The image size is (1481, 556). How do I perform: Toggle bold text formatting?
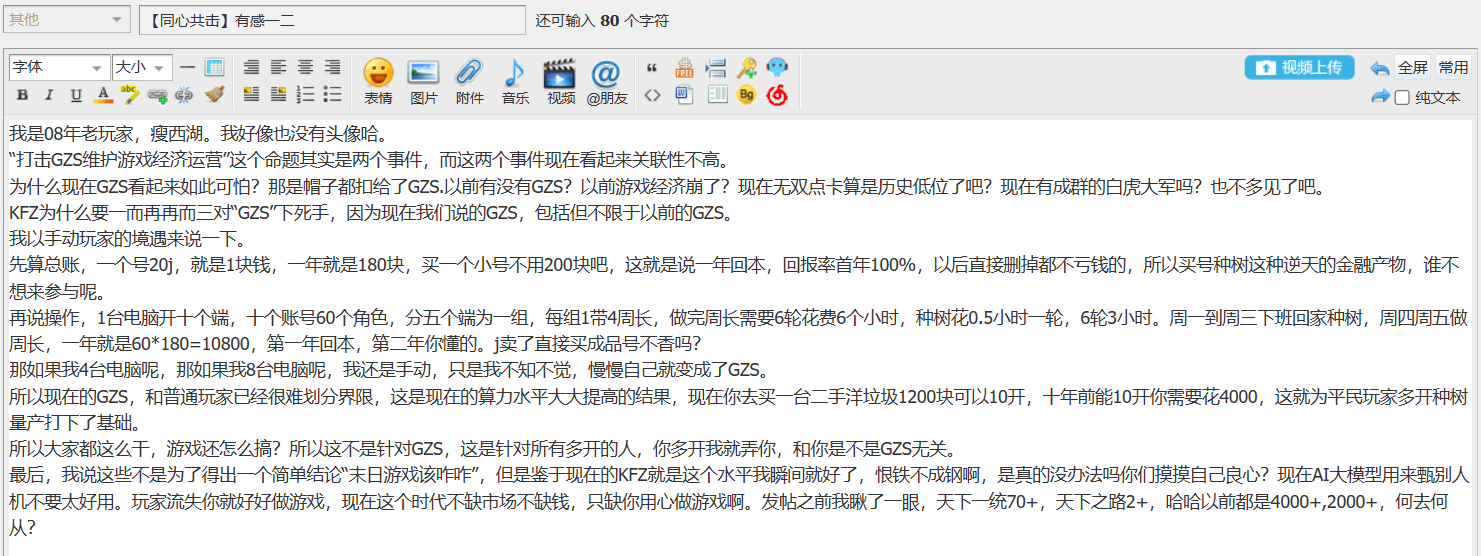tap(22, 95)
